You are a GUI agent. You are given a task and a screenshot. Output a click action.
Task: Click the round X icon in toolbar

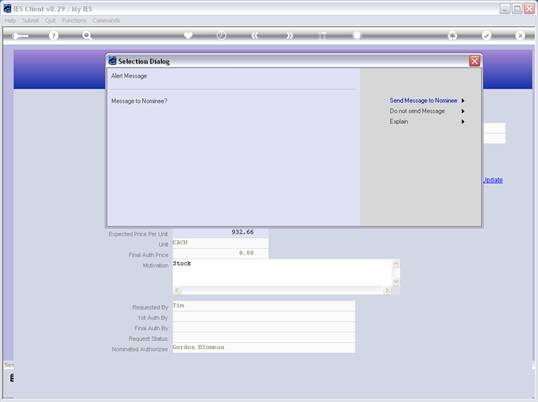[520, 35]
